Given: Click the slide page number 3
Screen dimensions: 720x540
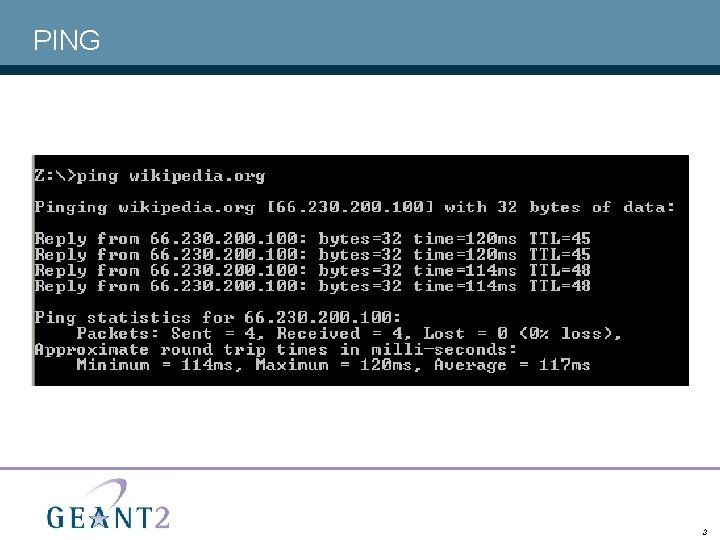Looking at the screenshot, I should tap(705, 532).
